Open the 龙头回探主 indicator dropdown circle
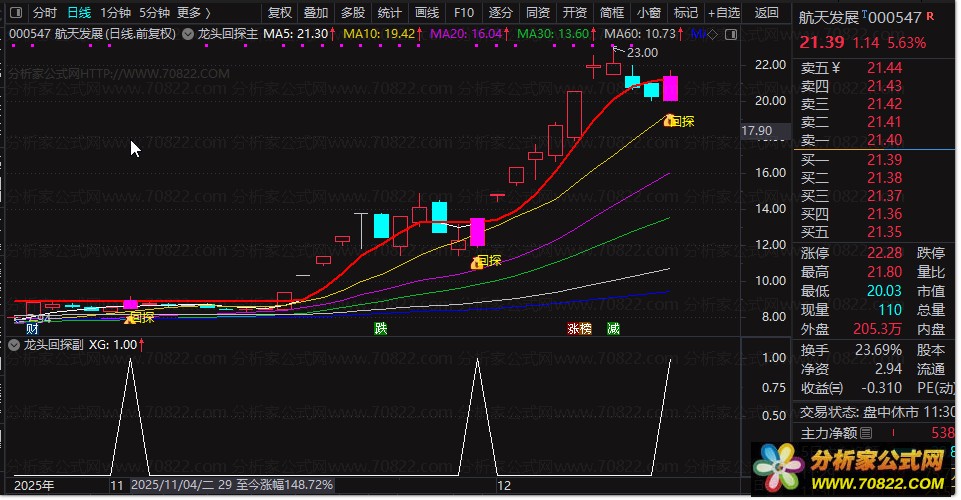Viewport: 961px width, 500px height. click(x=188, y=34)
